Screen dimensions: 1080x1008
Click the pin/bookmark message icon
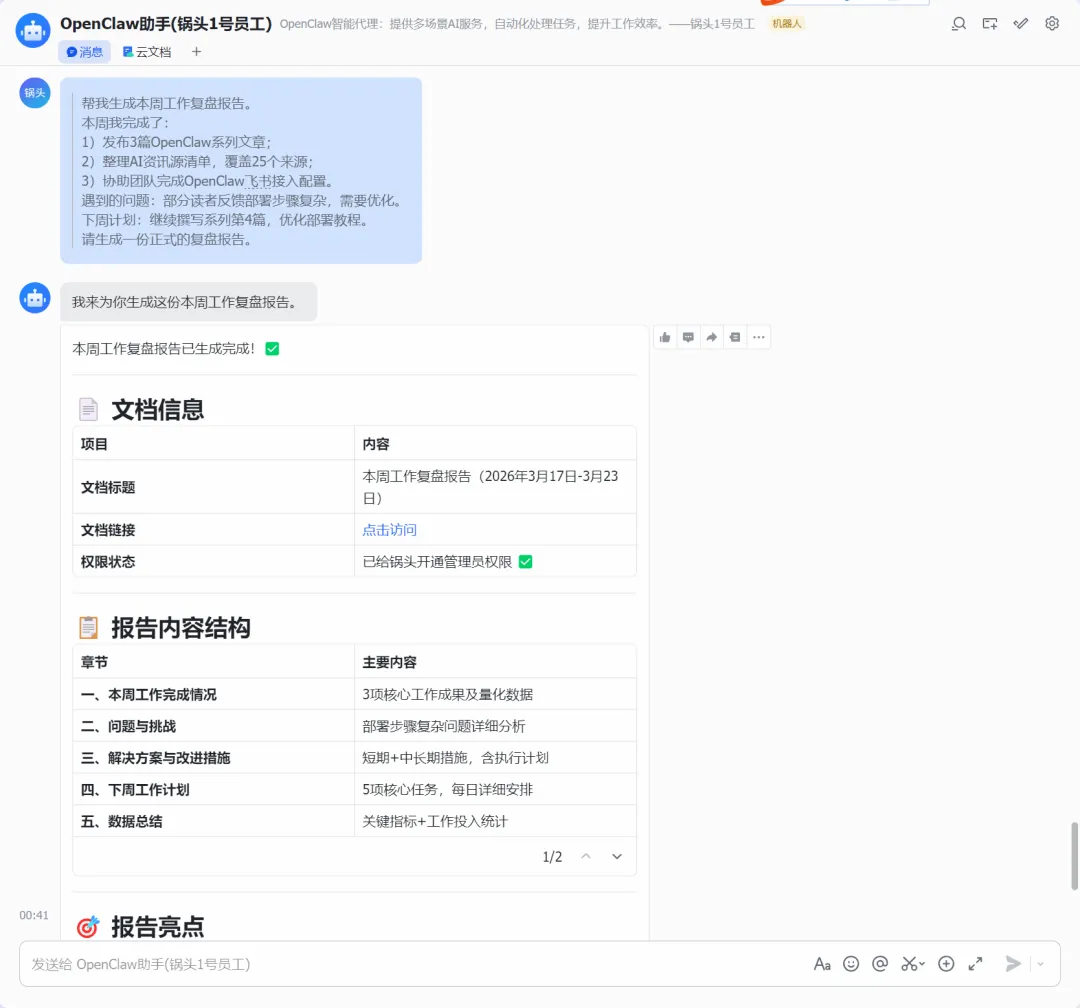(735, 337)
